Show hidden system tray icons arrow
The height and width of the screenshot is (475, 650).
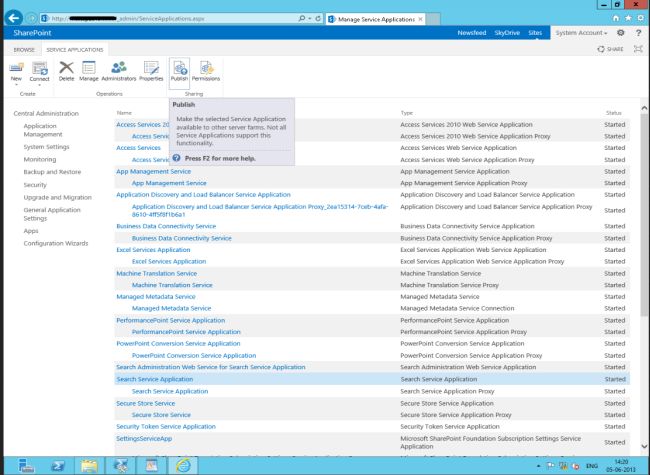pyautogui.click(x=538, y=466)
